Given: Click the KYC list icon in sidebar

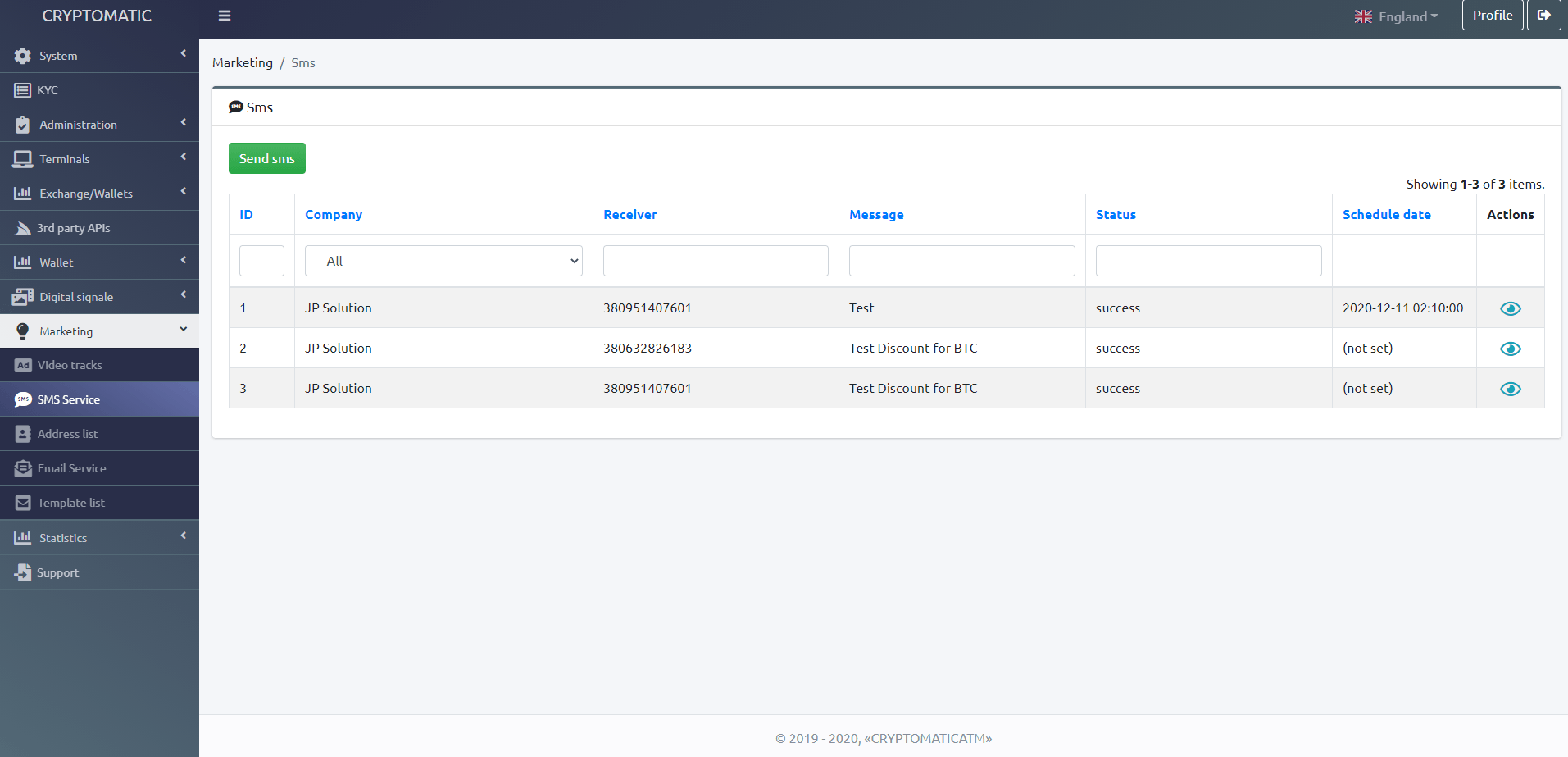Looking at the screenshot, I should 22,90.
